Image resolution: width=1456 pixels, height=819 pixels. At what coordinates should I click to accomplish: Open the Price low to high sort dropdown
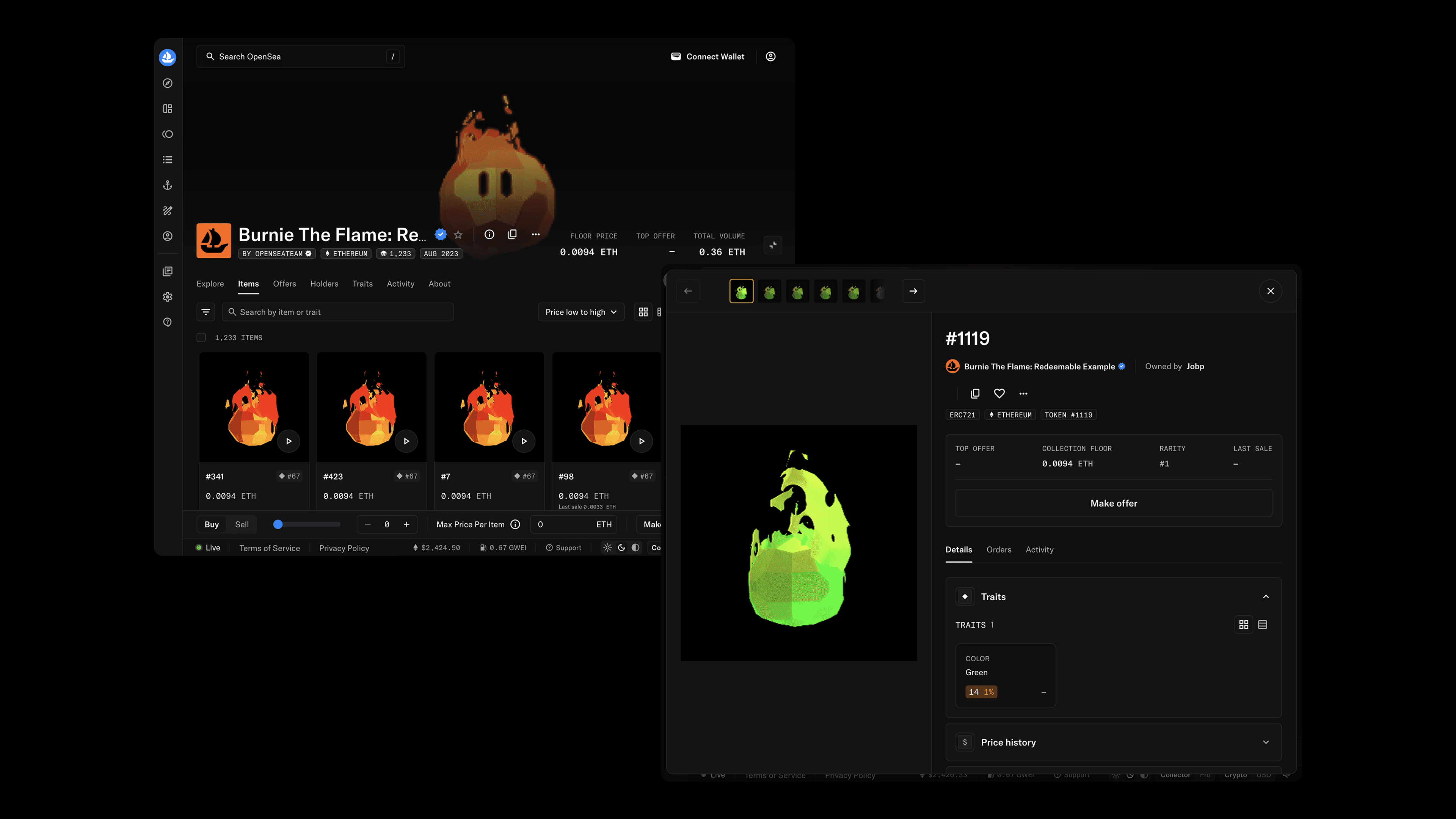click(x=581, y=312)
